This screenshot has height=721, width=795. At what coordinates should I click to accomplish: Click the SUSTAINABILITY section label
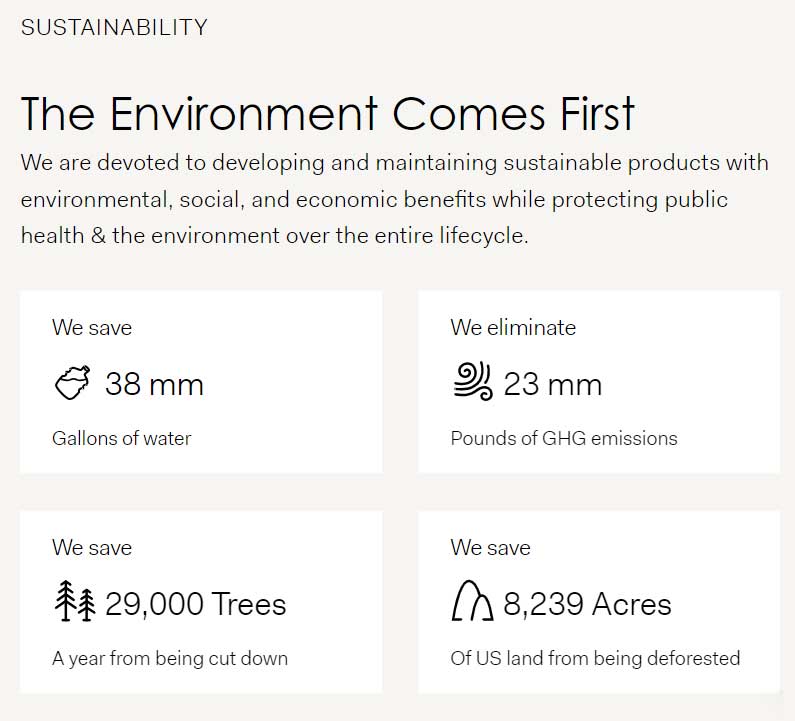pyautogui.click(x=114, y=27)
